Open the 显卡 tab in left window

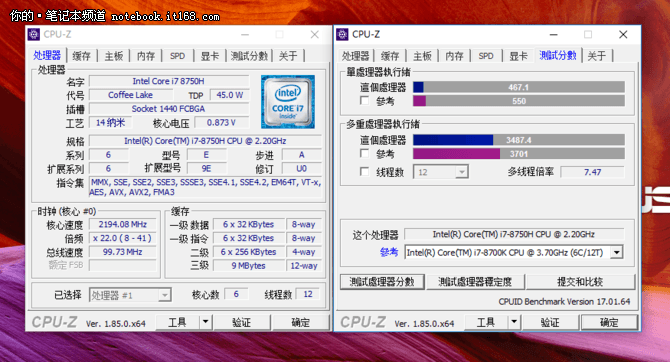(210, 56)
